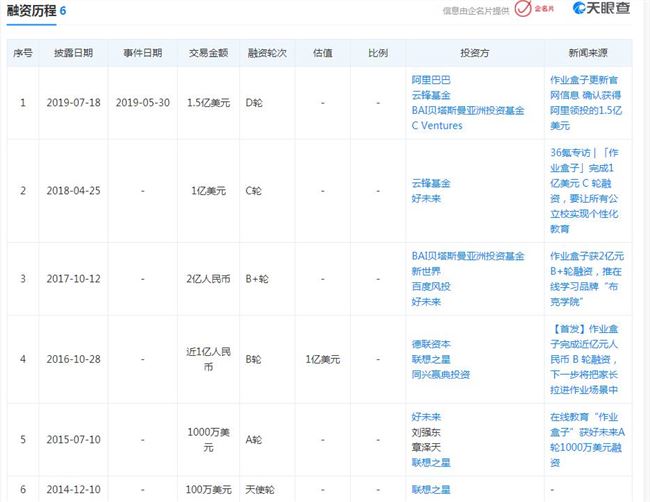Select investor name 刘强东
The height and width of the screenshot is (502, 650).
(426, 432)
